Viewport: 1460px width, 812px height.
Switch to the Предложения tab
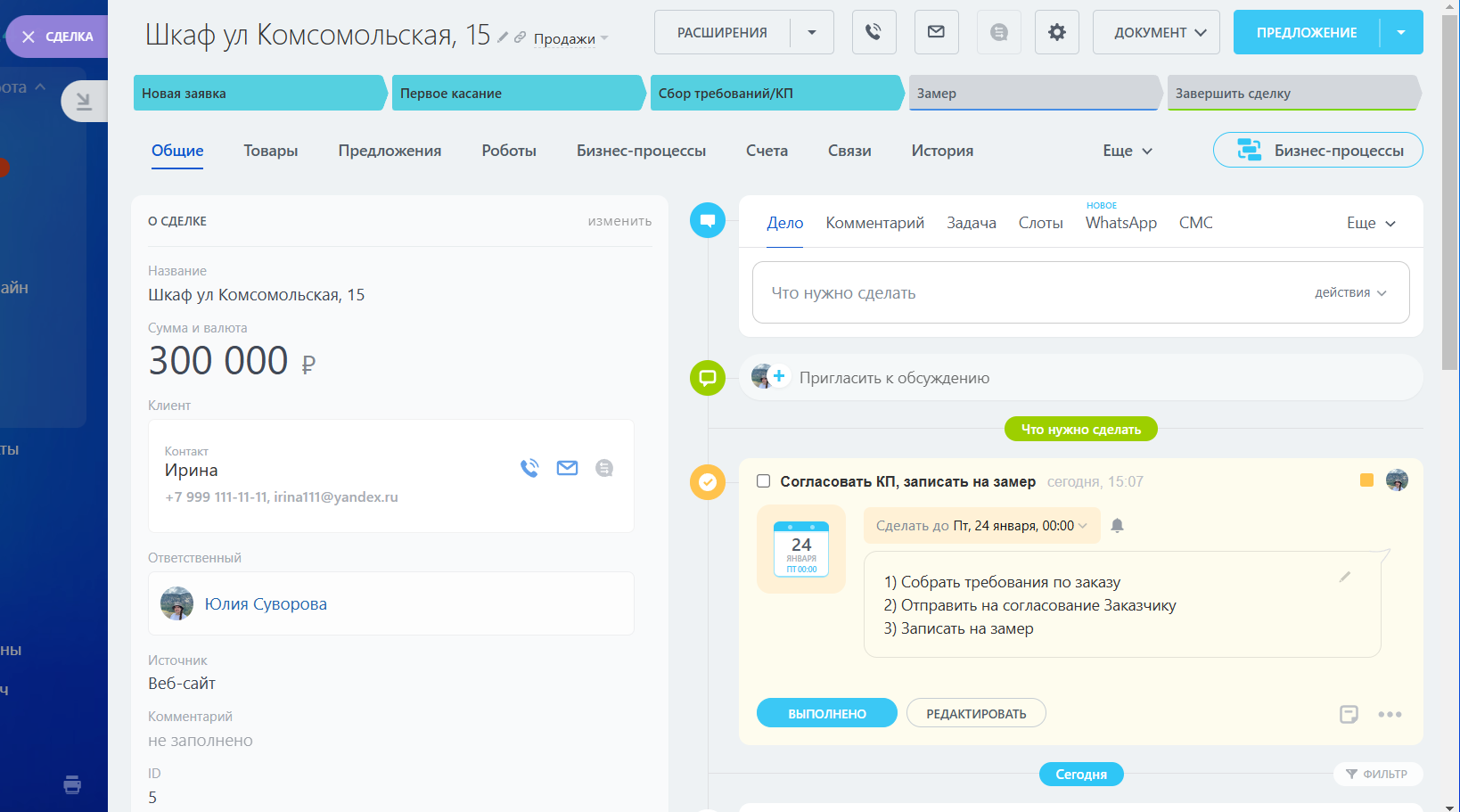click(390, 151)
